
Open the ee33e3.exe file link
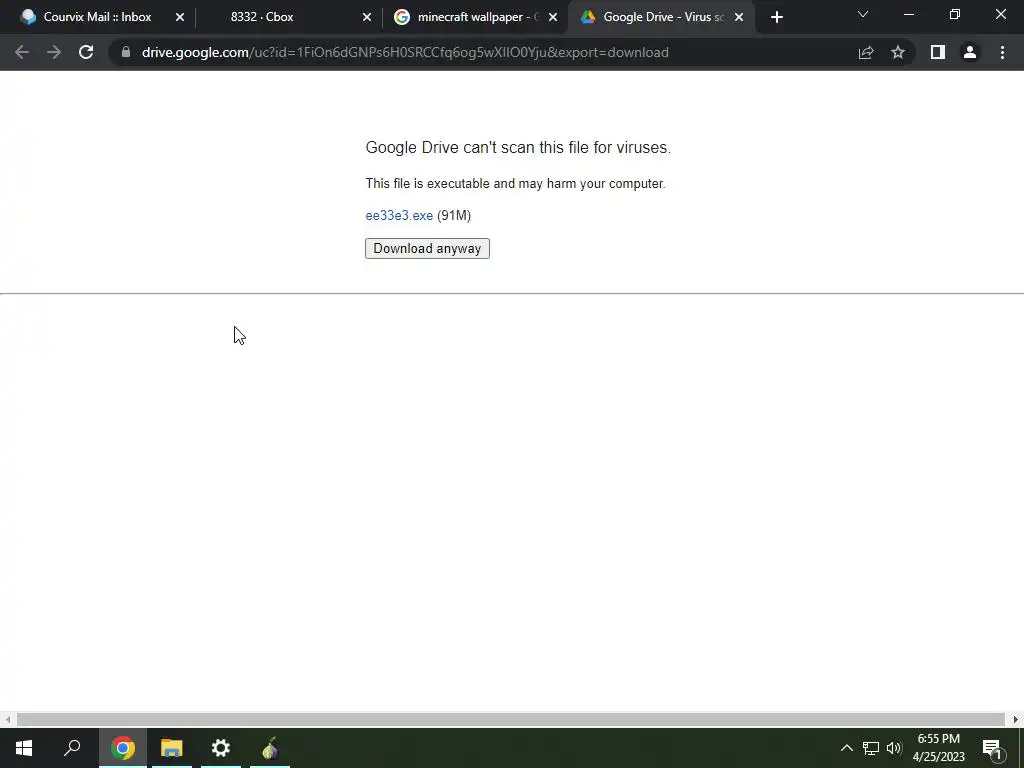399,216
